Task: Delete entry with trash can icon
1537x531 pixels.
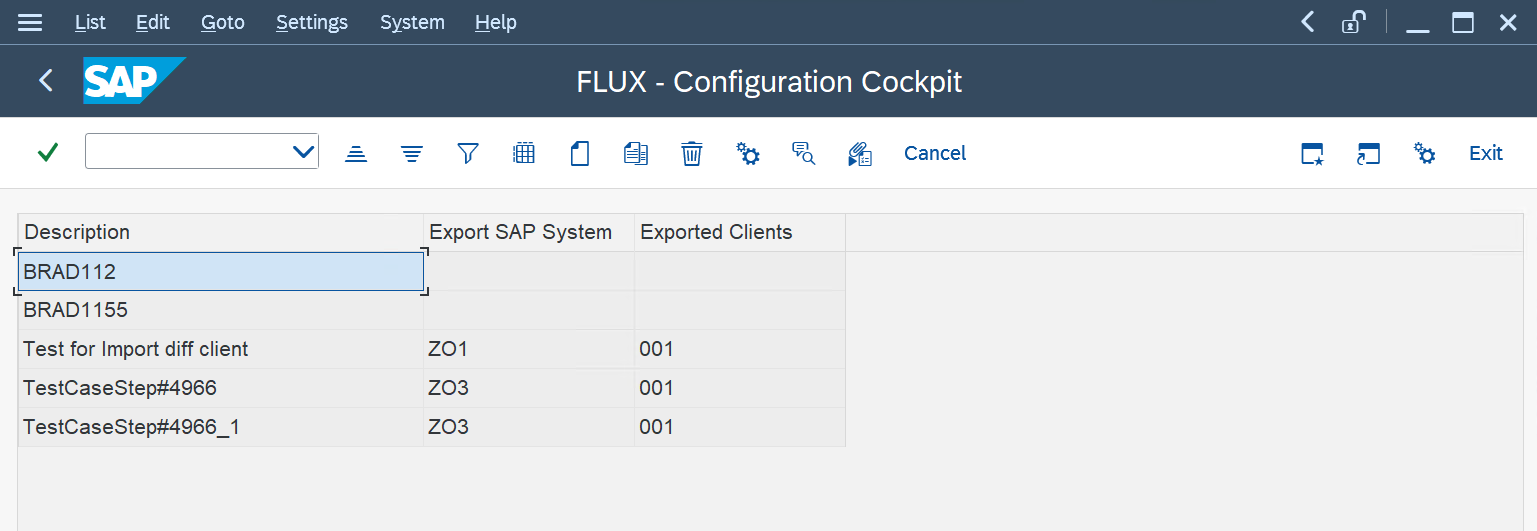Action: (x=692, y=153)
